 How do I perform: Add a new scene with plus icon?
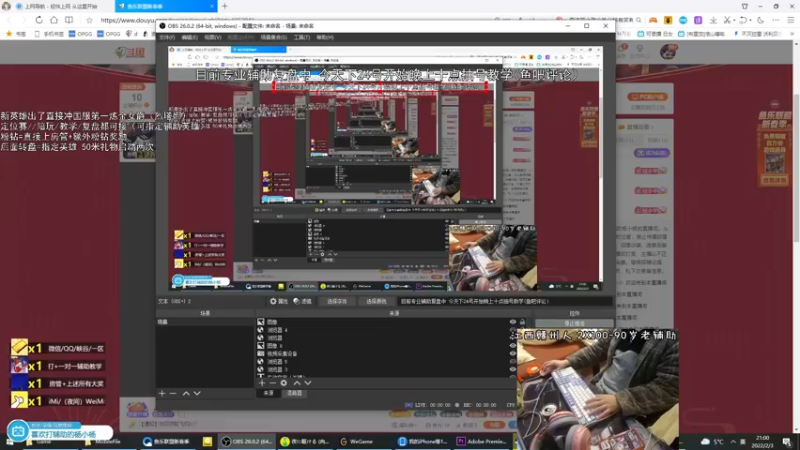162,393
